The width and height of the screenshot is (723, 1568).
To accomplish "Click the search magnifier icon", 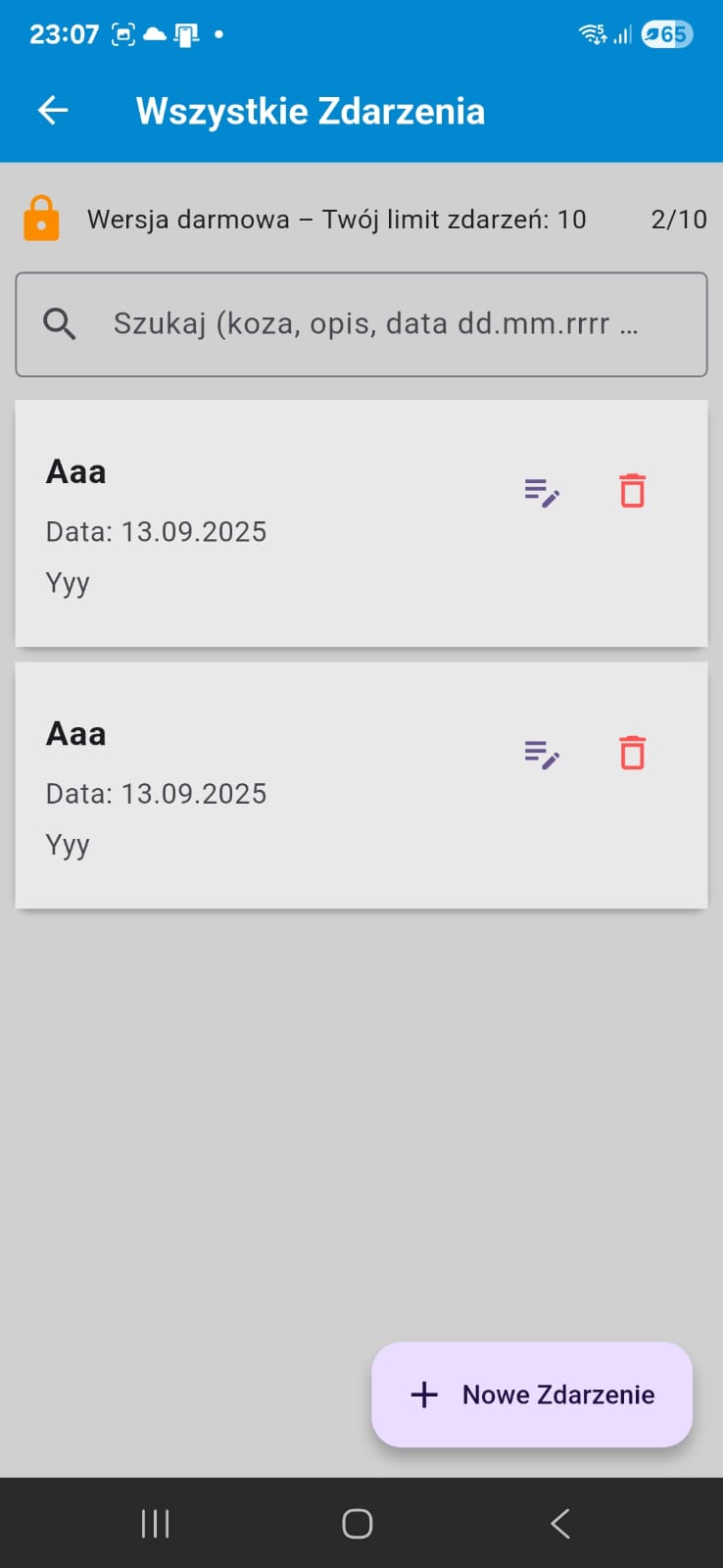I will click(60, 323).
